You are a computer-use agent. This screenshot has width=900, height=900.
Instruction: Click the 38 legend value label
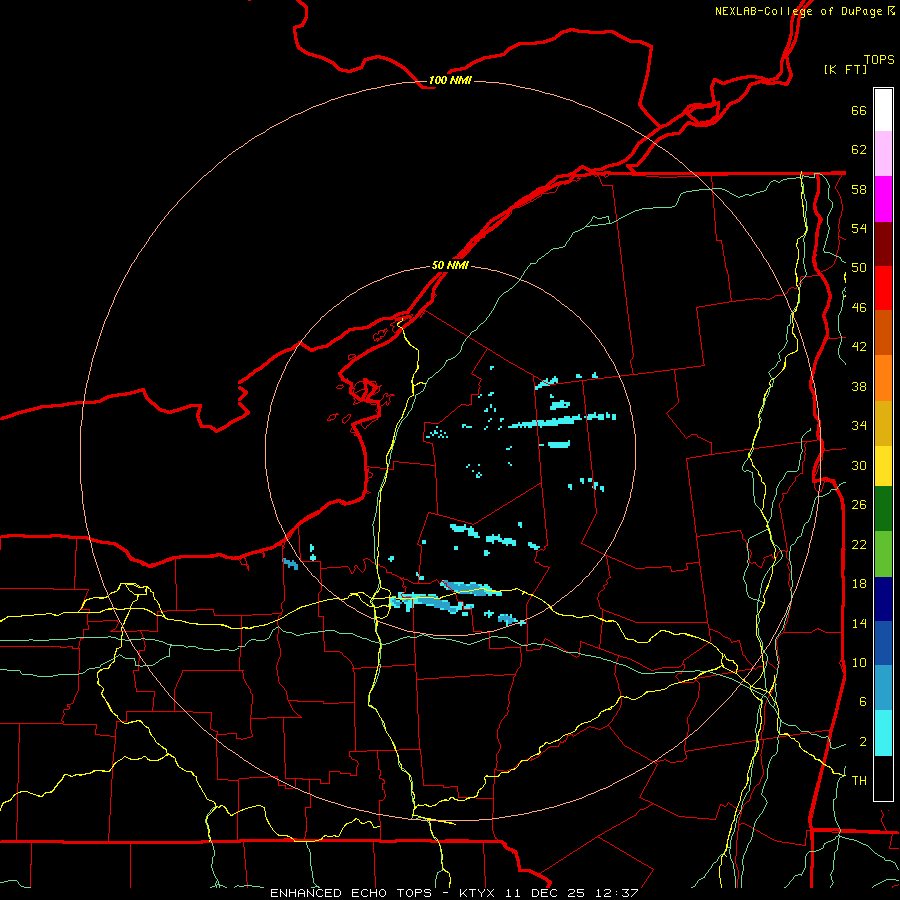(859, 386)
